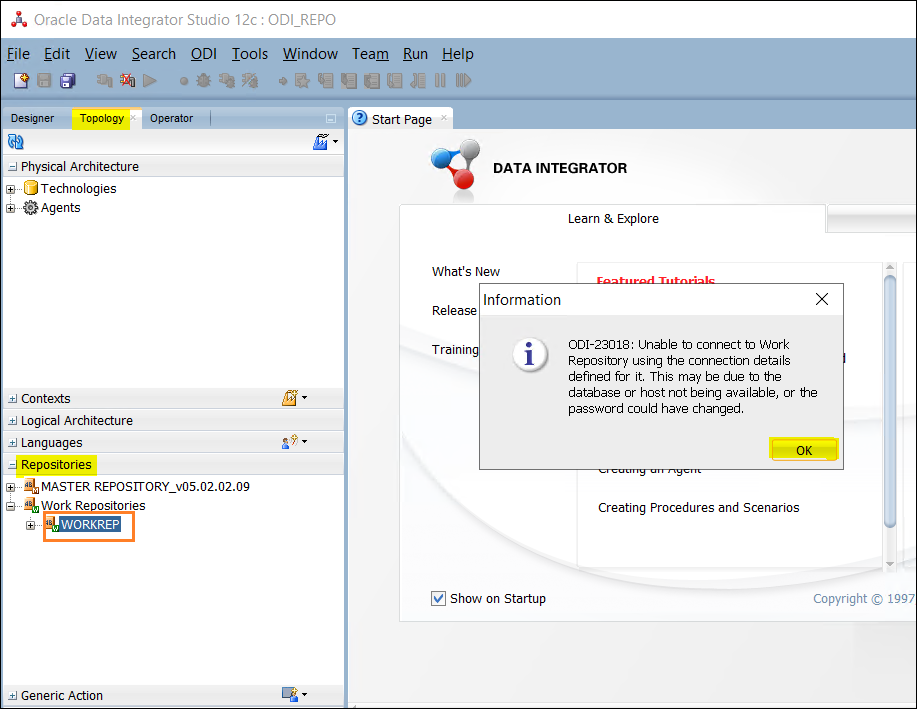Open Creating Procedures and Scenarios tutorial
This screenshot has width=917, height=709.
point(698,508)
